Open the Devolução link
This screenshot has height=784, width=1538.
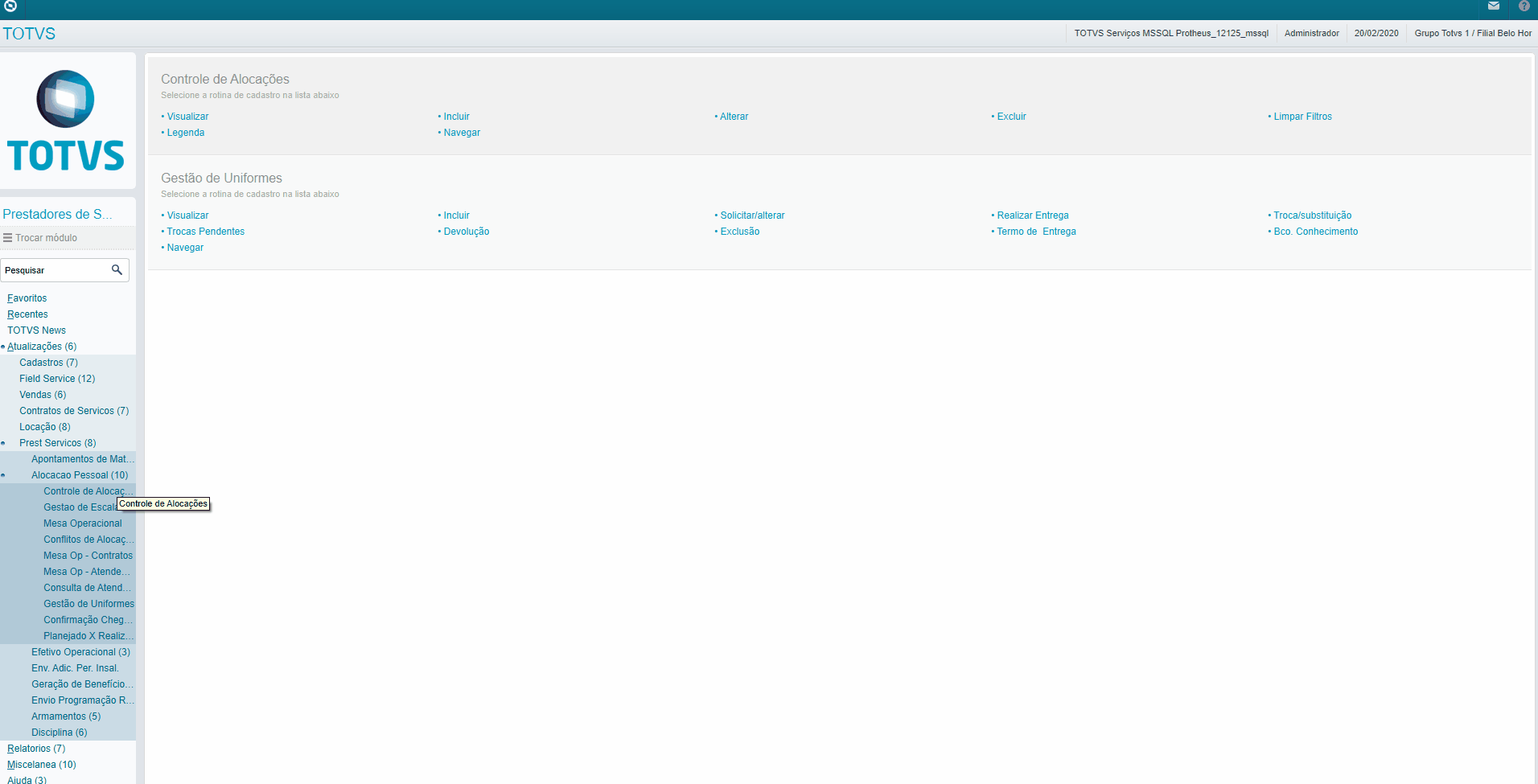pos(466,232)
